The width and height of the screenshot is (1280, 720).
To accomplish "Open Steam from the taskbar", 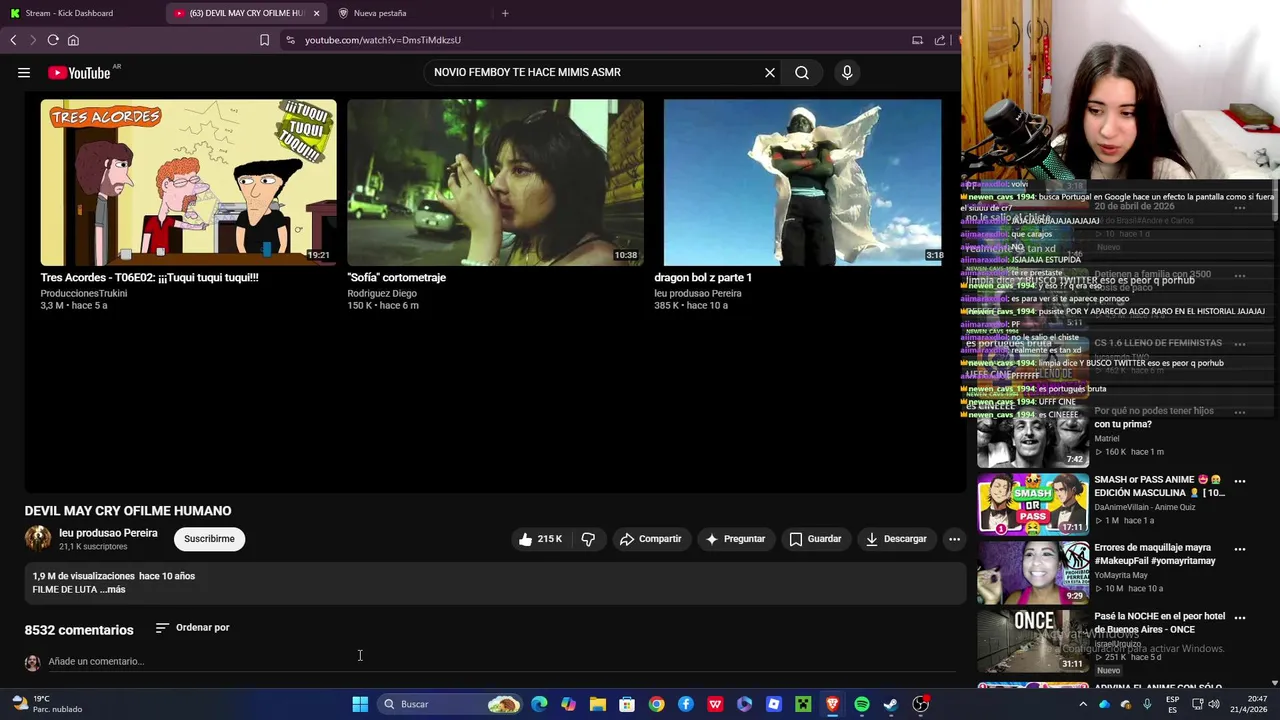I will (891, 704).
